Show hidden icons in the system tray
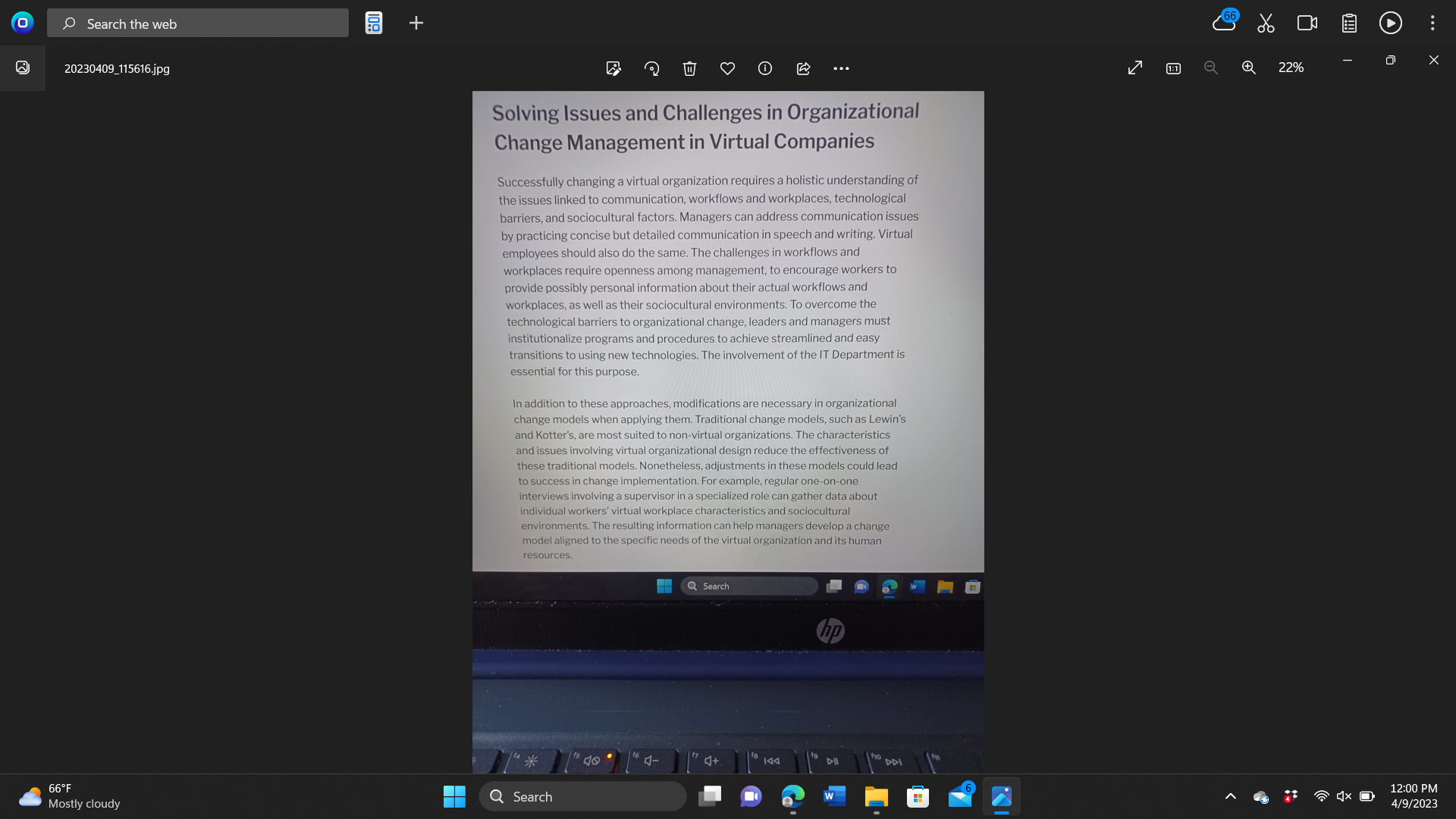The width and height of the screenshot is (1456, 819). (1231, 796)
